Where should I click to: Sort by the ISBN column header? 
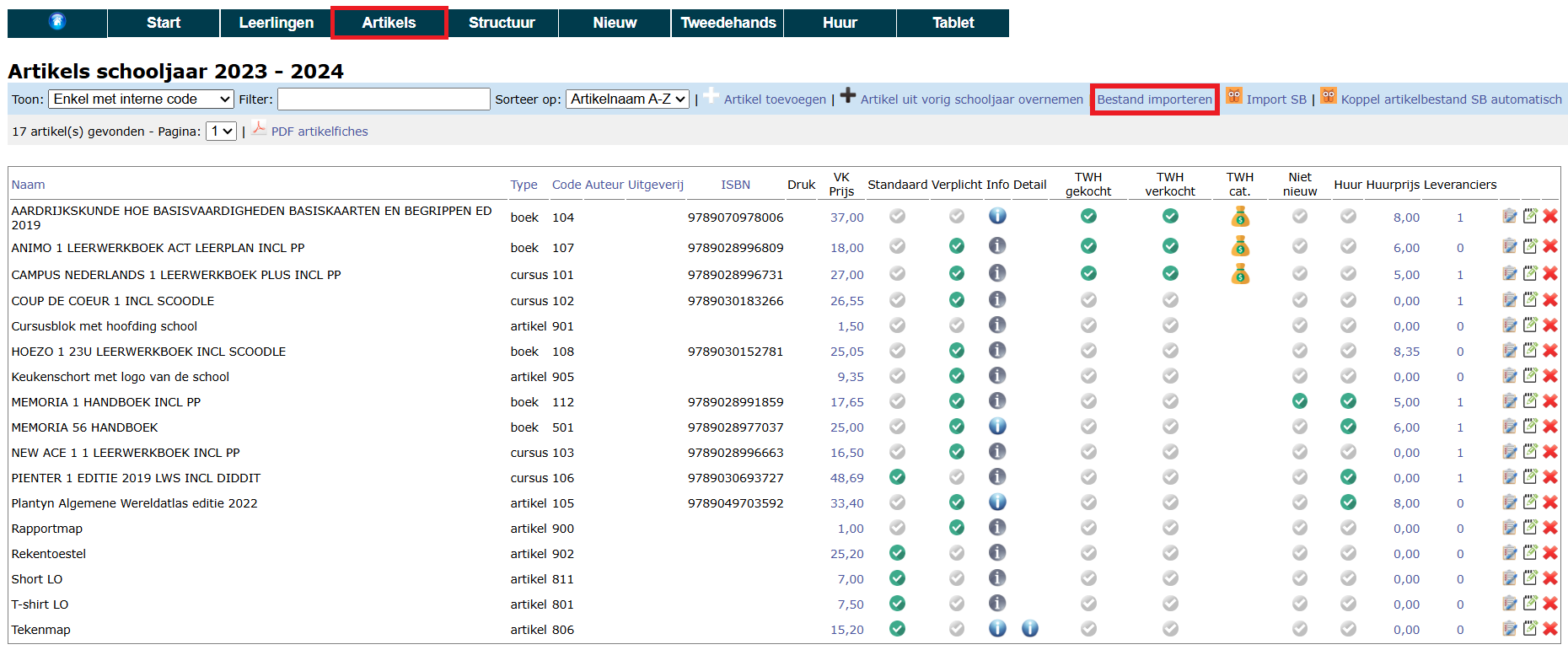[735, 185]
